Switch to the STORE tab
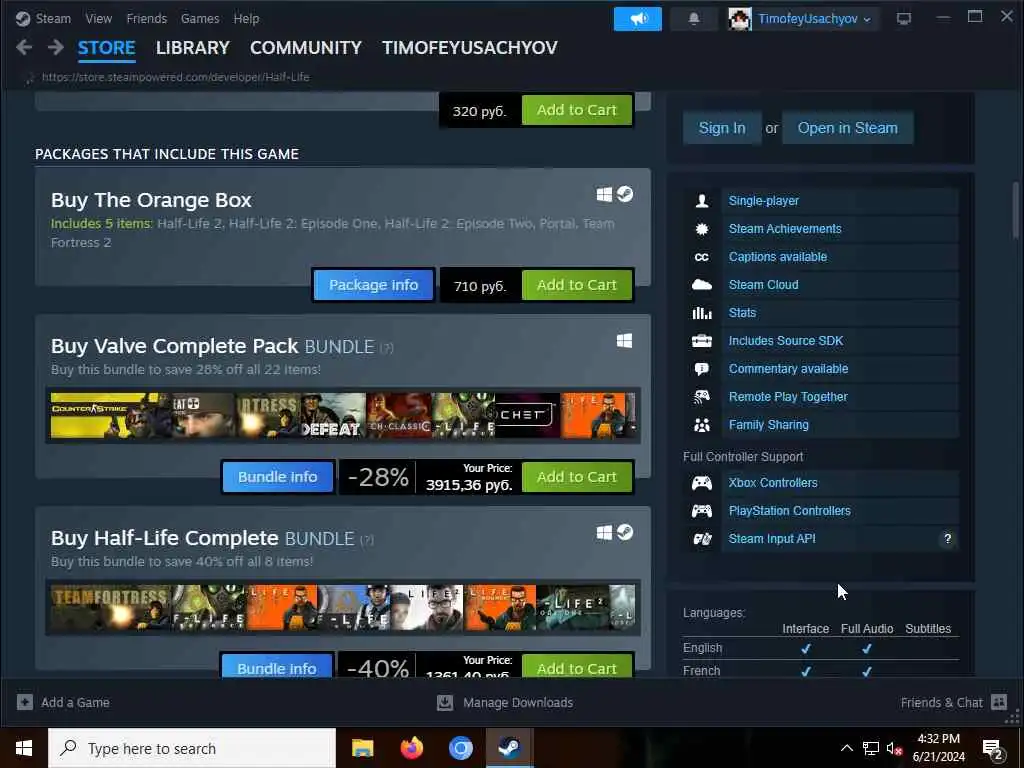 [106, 48]
